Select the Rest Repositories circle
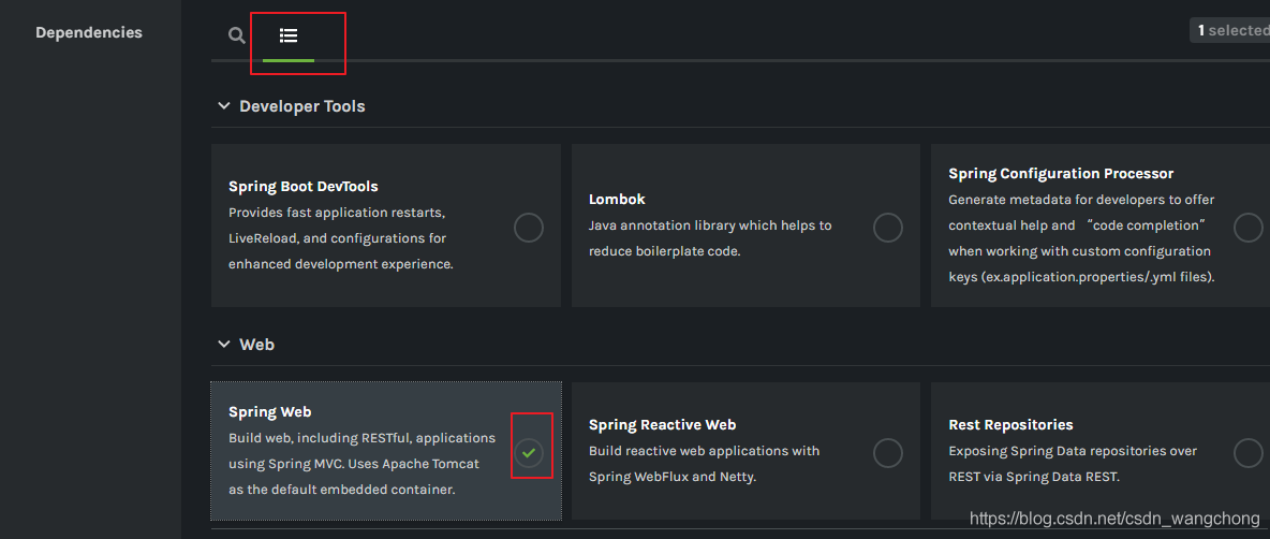1271x539 pixels. click(x=1248, y=453)
